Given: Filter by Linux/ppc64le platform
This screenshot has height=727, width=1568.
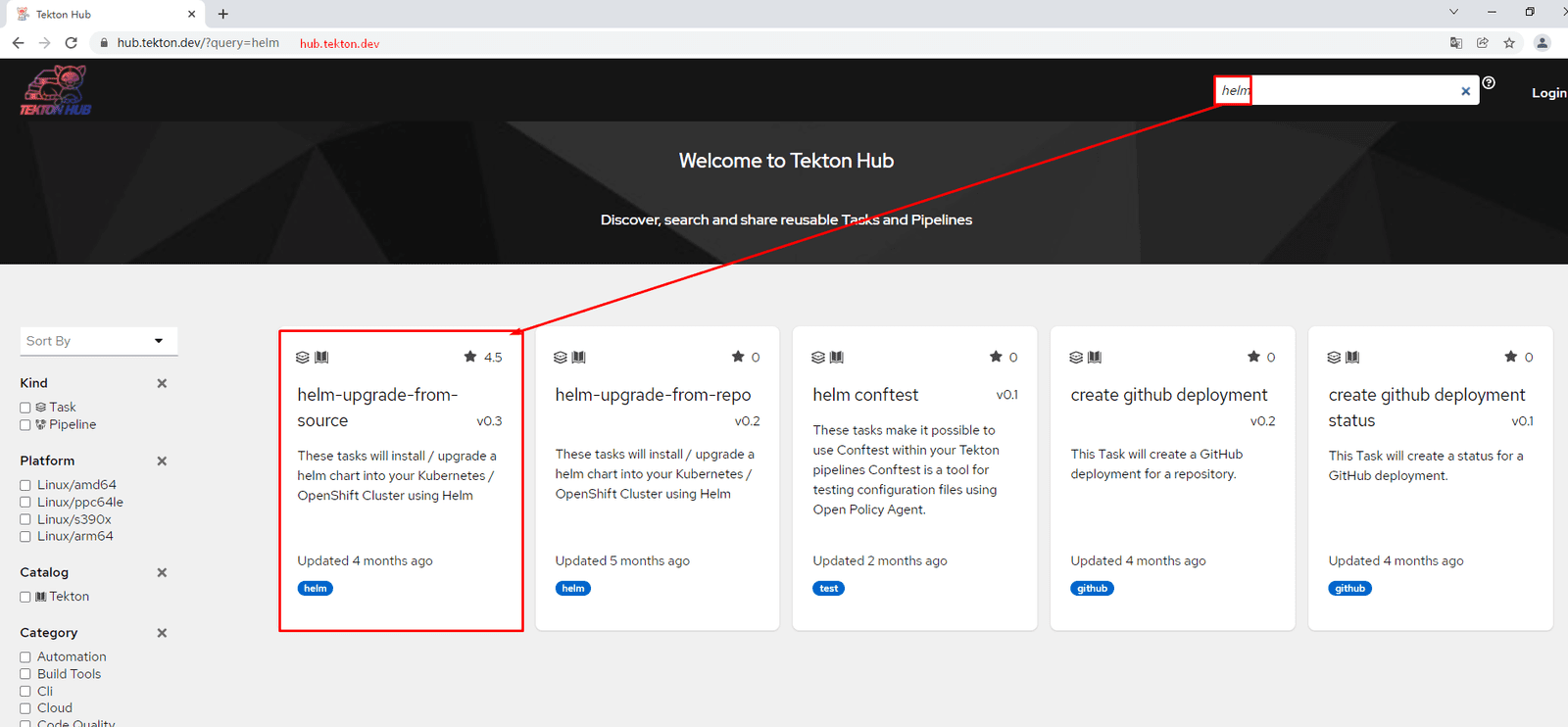Looking at the screenshot, I should [x=25, y=503].
